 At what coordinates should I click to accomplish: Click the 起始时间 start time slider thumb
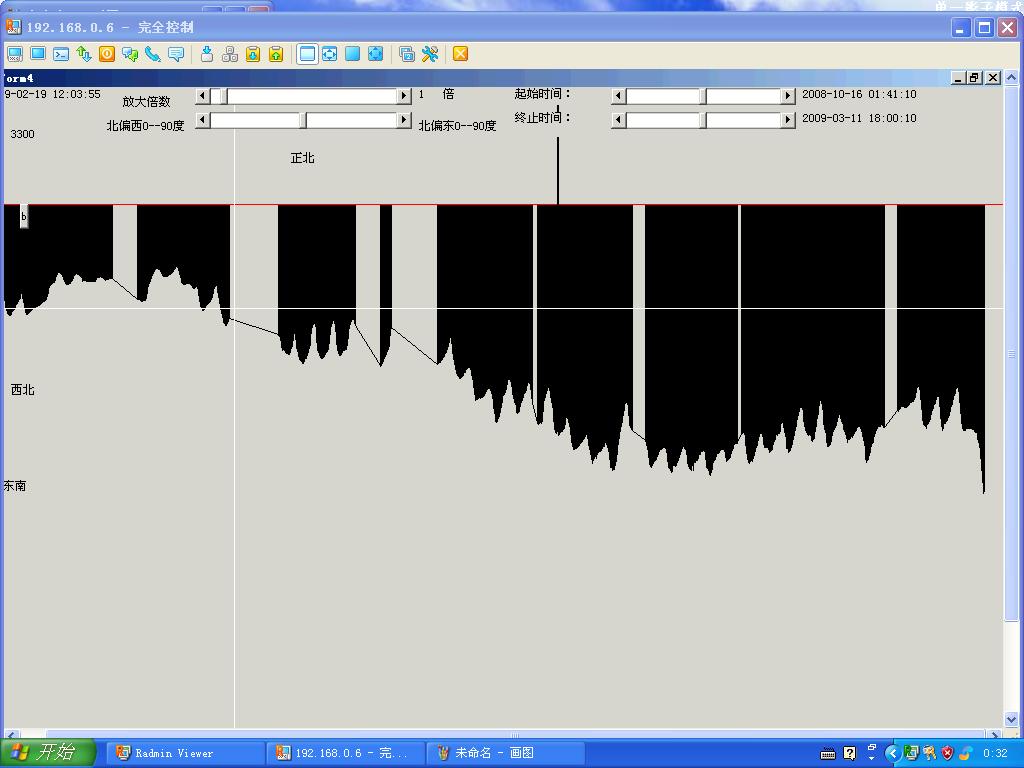[x=703, y=97]
